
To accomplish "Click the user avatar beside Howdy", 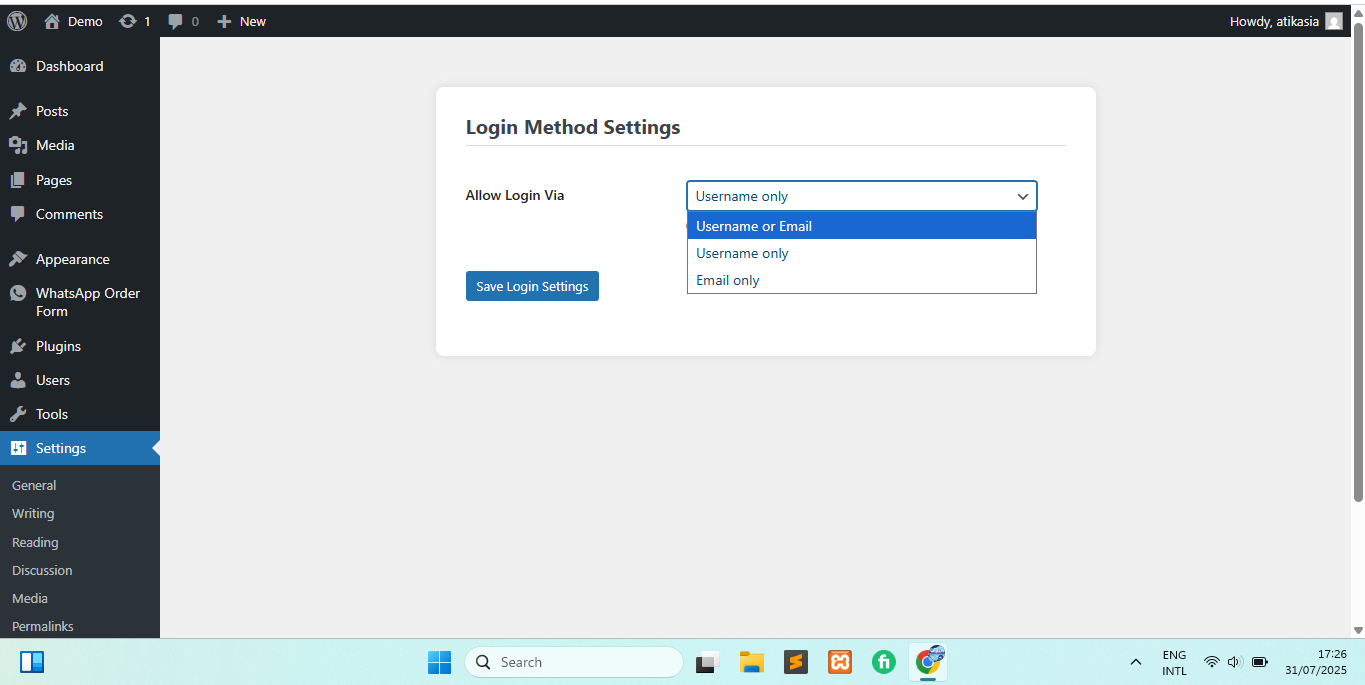I will (1334, 21).
